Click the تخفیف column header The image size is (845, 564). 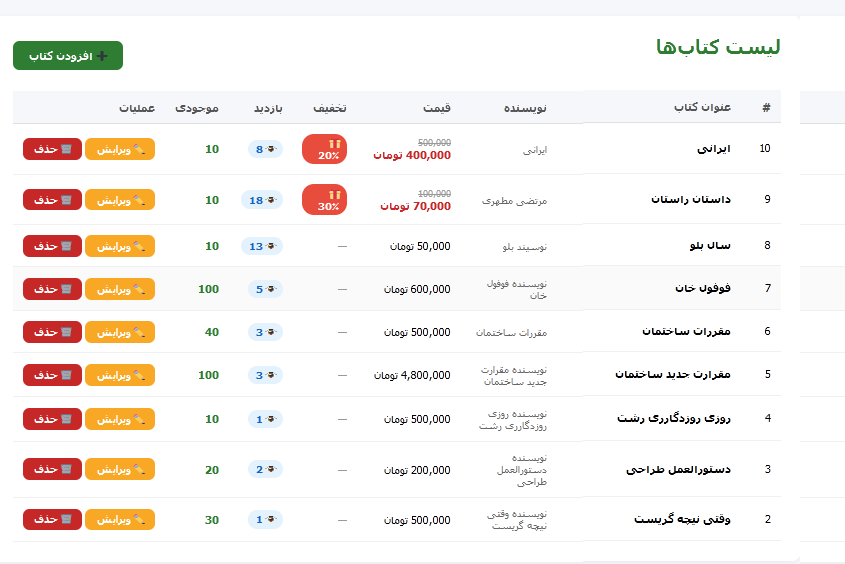tap(330, 108)
